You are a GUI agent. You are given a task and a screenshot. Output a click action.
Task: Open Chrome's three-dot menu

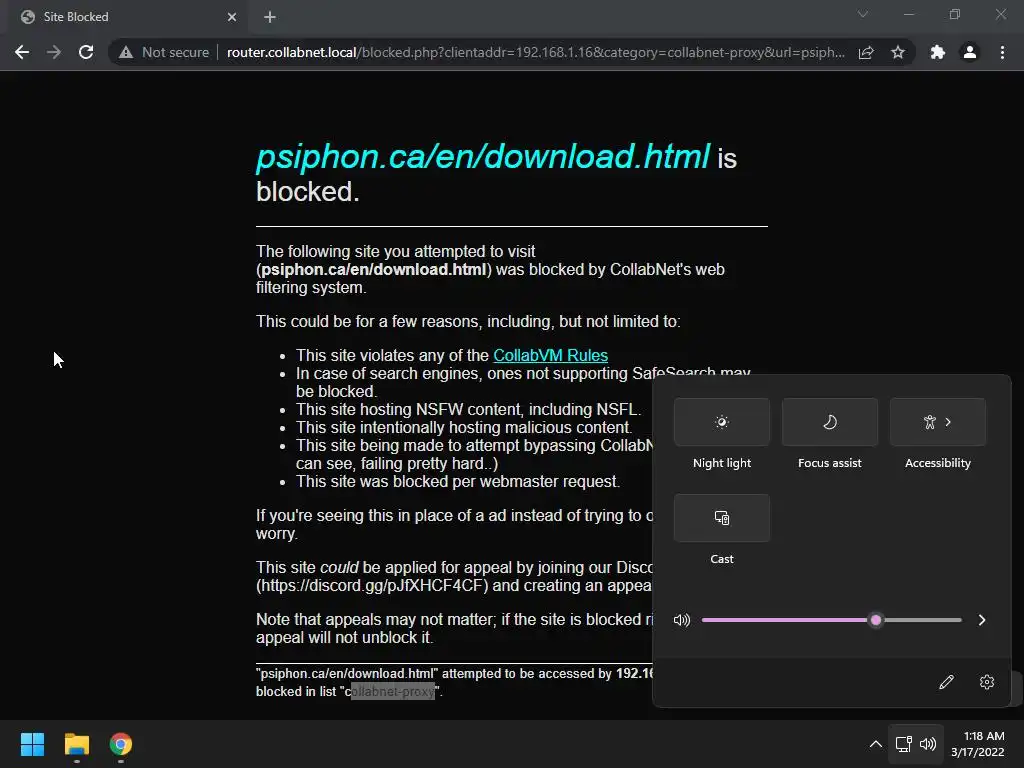pyautogui.click(x=1002, y=52)
